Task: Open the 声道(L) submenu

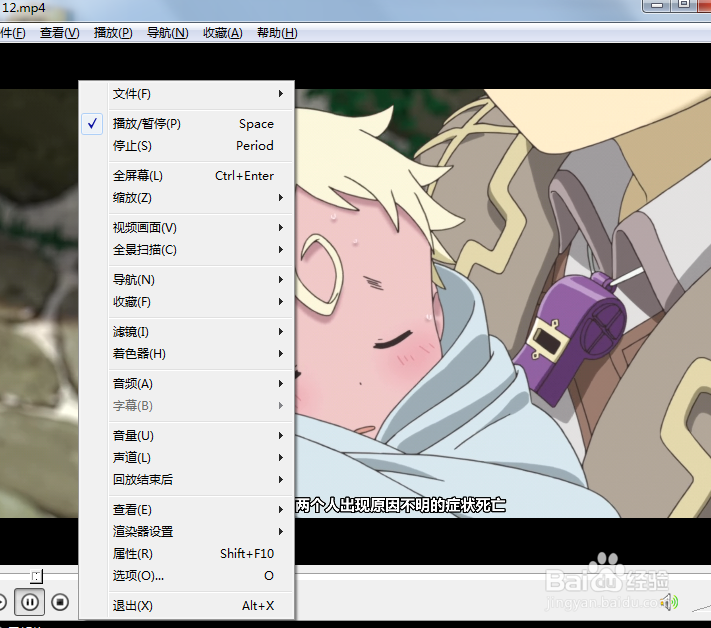Action: click(186, 458)
